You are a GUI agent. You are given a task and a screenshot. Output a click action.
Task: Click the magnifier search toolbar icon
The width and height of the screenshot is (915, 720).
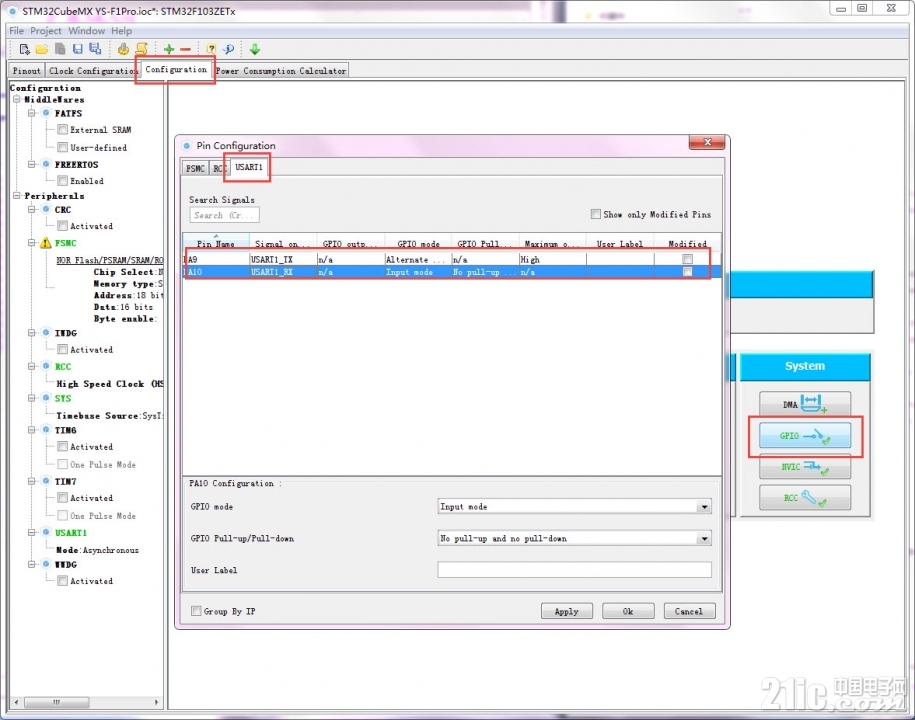pos(229,50)
